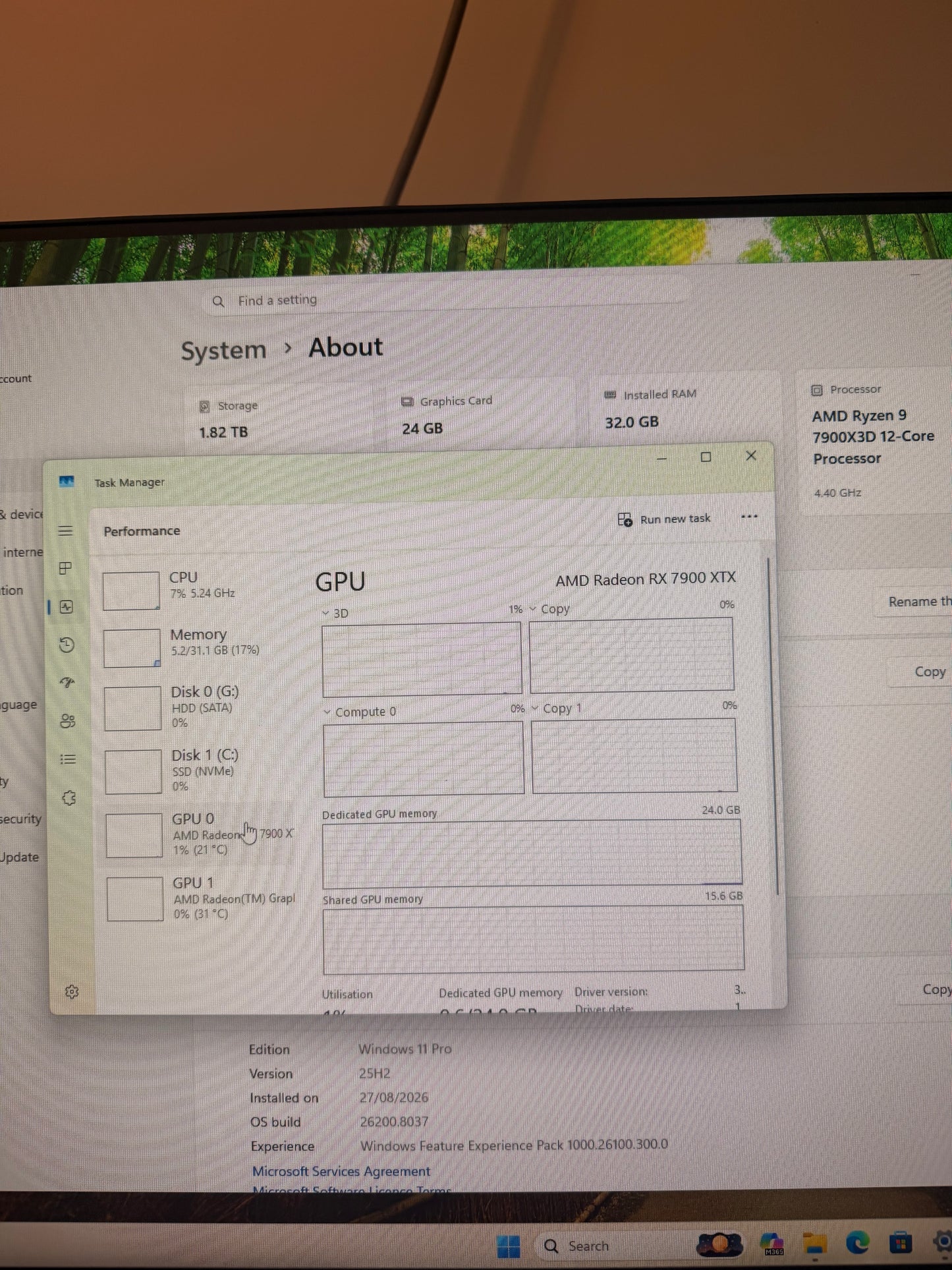Open the Copy 1 engine dropdown
The image size is (952, 1270).
coord(535,708)
